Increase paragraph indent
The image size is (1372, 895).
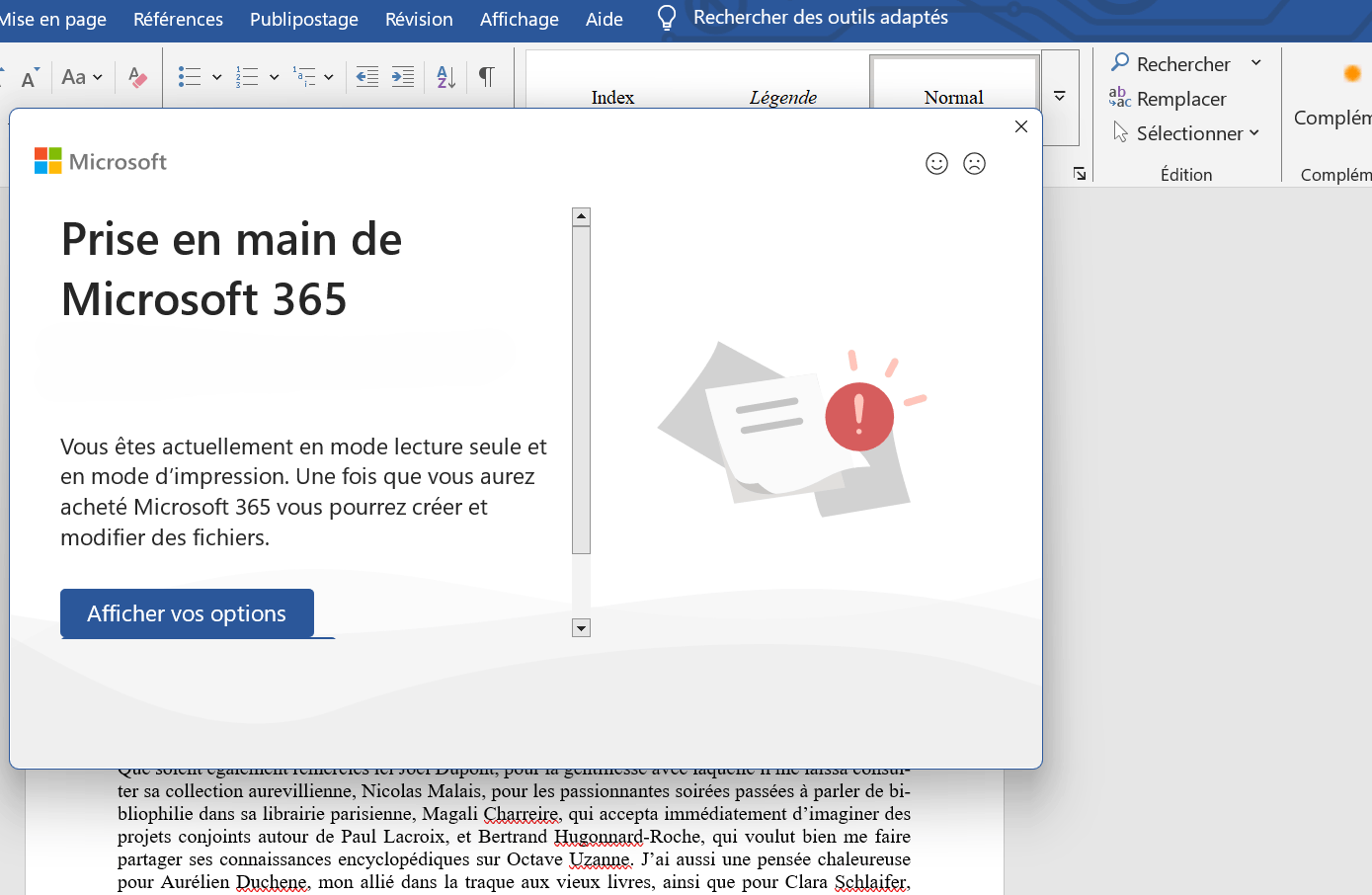point(403,77)
